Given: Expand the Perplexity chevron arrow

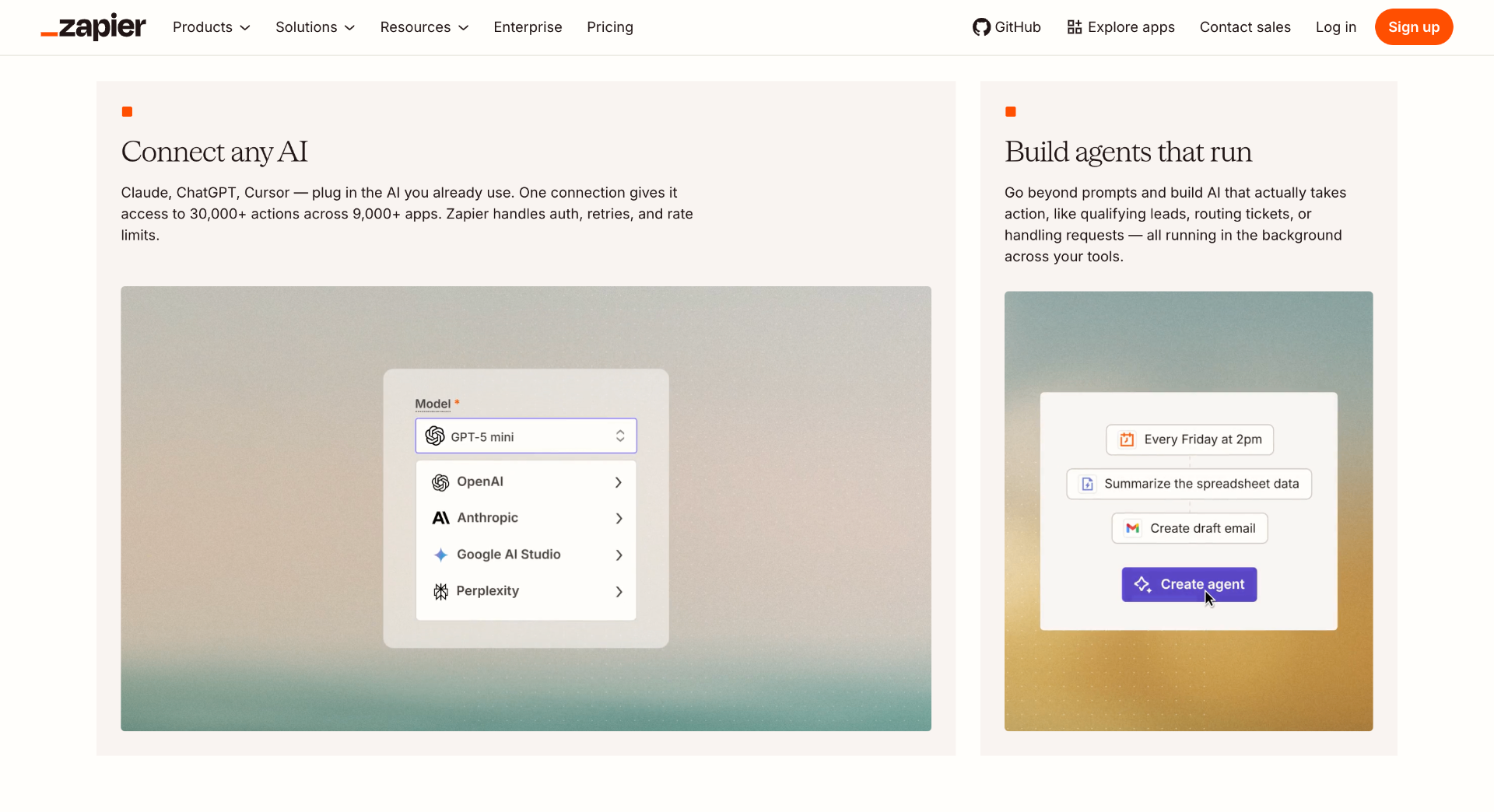Looking at the screenshot, I should coord(619,591).
